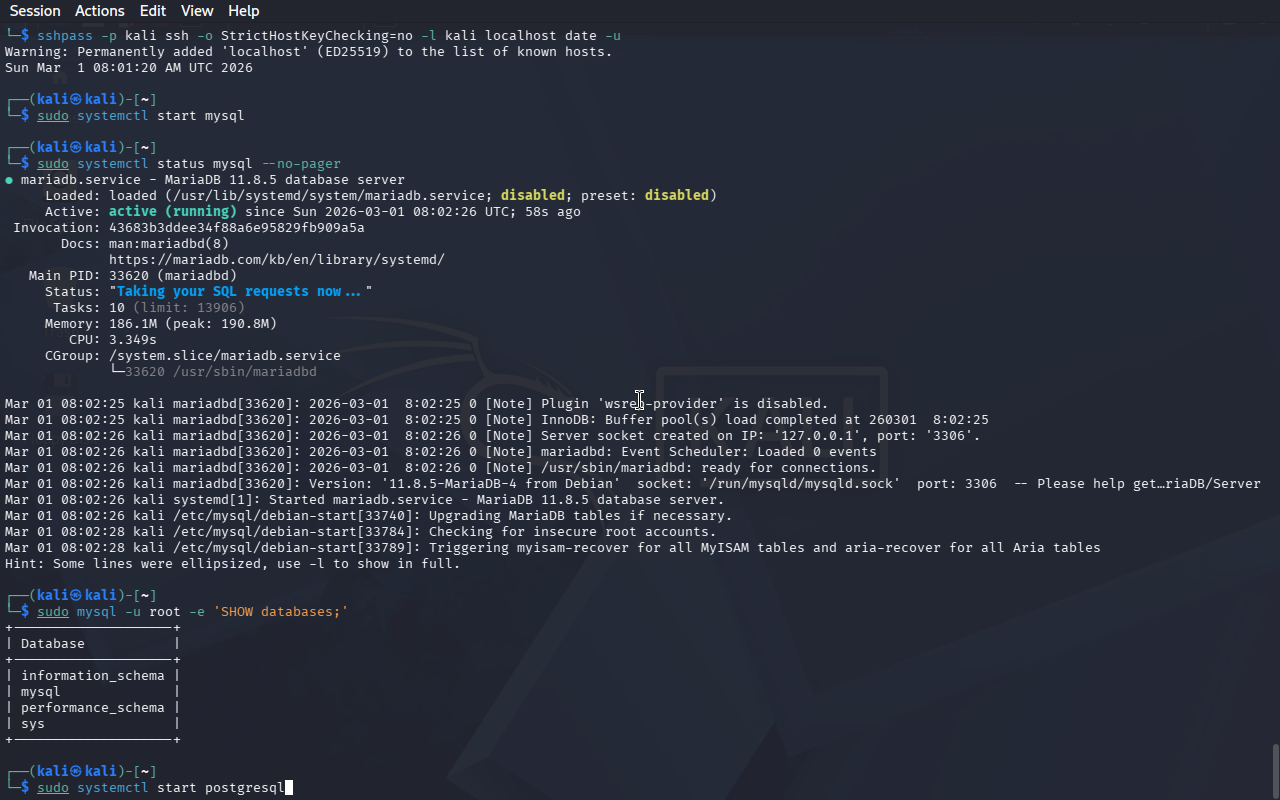Click the green active (running) status text
The width and height of the screenshot is (1280, 800).
pyautogui.click(x=172, y=212)
